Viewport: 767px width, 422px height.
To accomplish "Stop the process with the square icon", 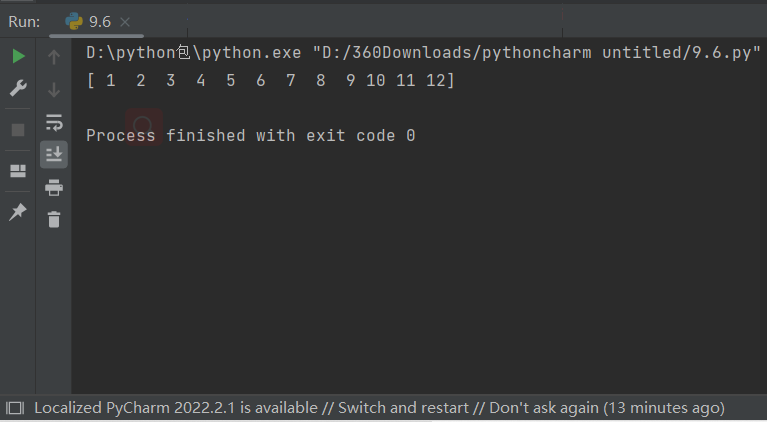I will tap(18, 130).
